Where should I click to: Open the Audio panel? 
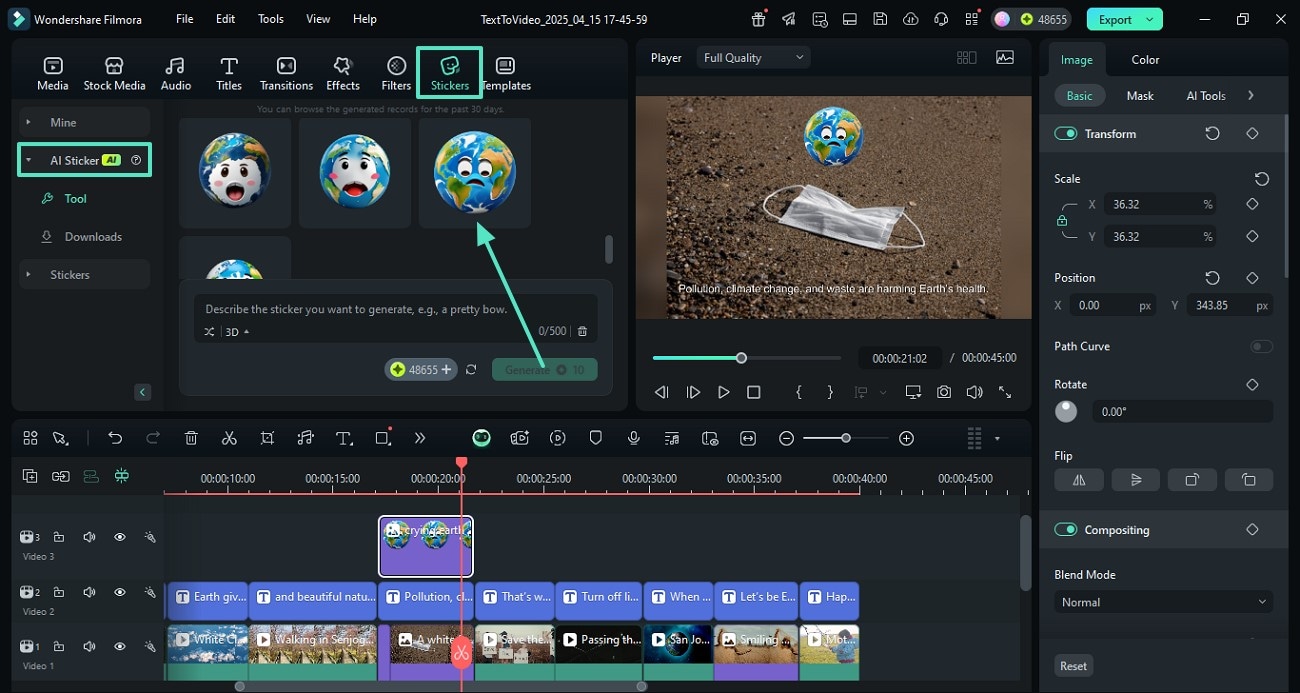(x=176, y=74)
